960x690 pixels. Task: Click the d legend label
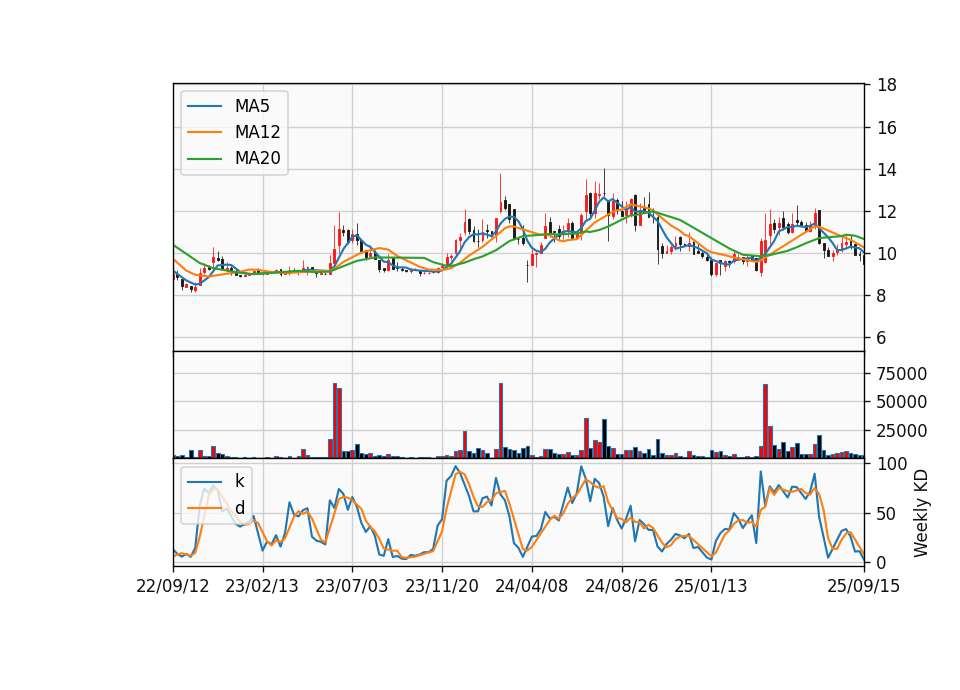pos(239,508)
